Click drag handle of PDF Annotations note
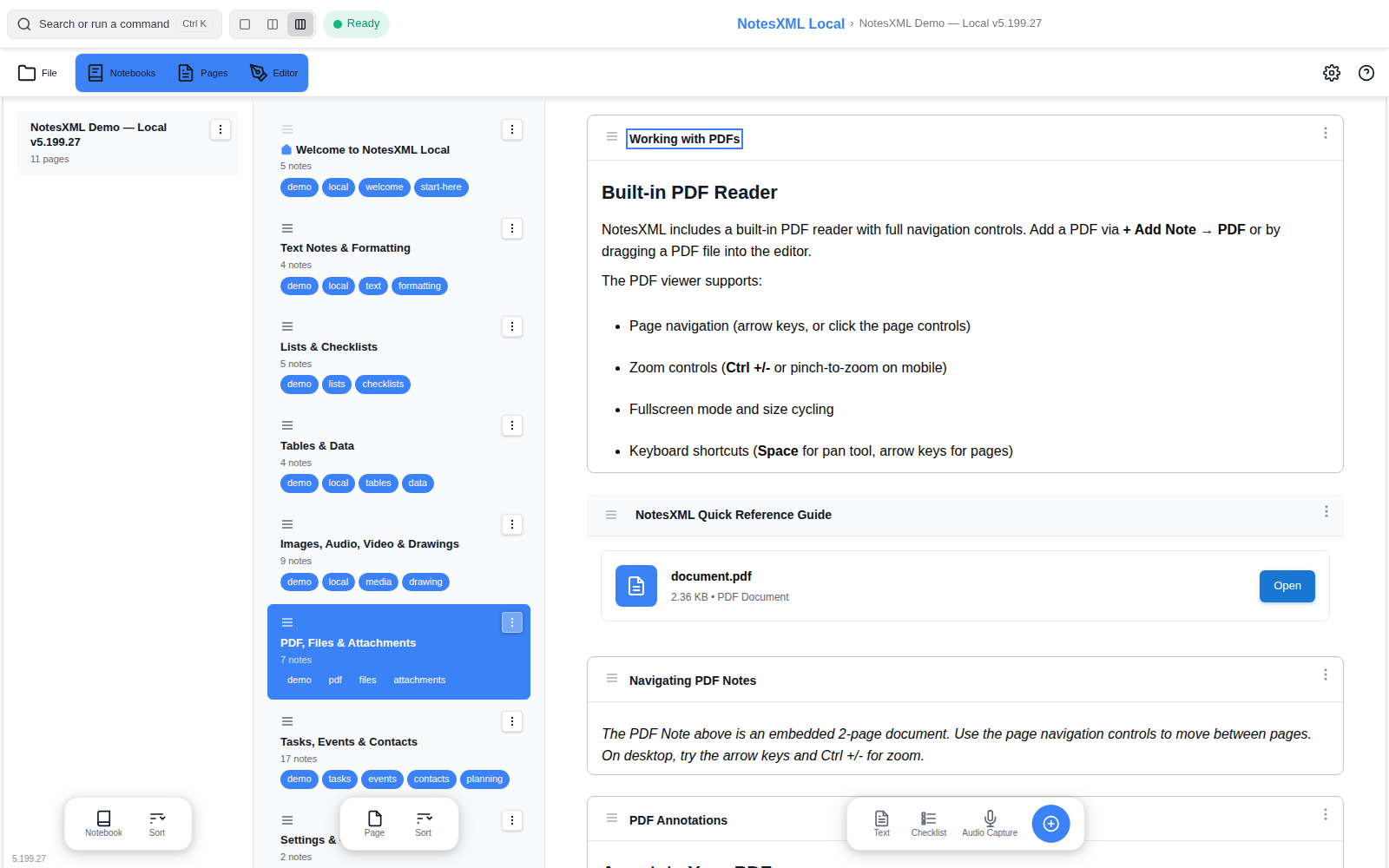Viewport: 1389px width, 868px height. pyautogui.click(x=612, y=818)
